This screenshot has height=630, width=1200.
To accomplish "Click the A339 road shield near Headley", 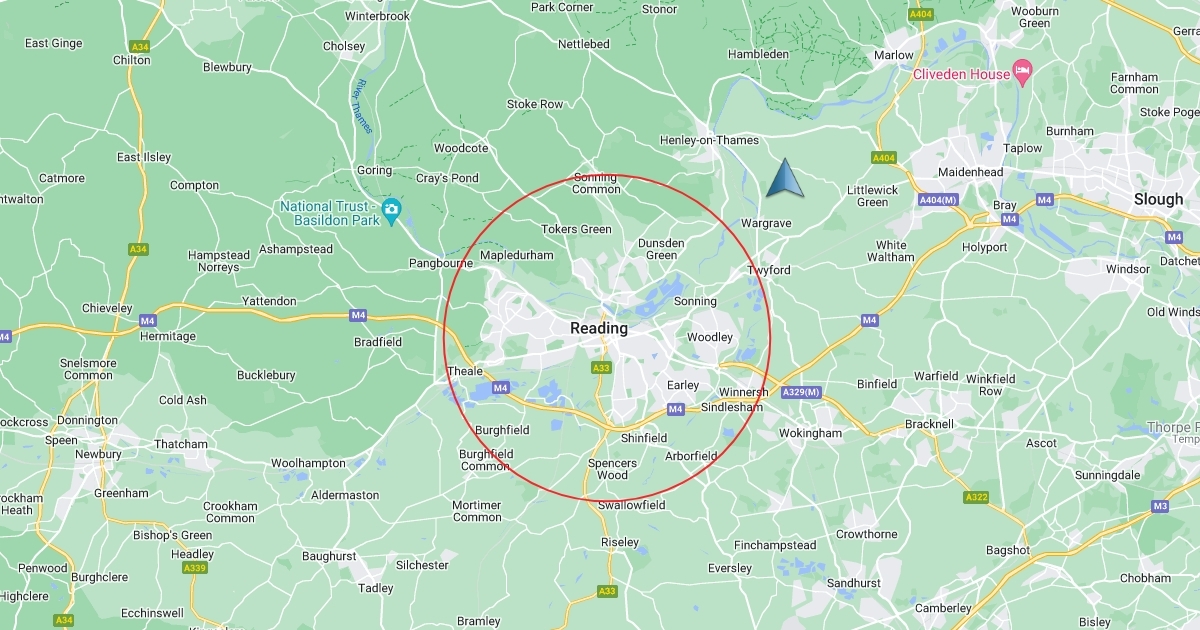I will [x=195, y=568].
